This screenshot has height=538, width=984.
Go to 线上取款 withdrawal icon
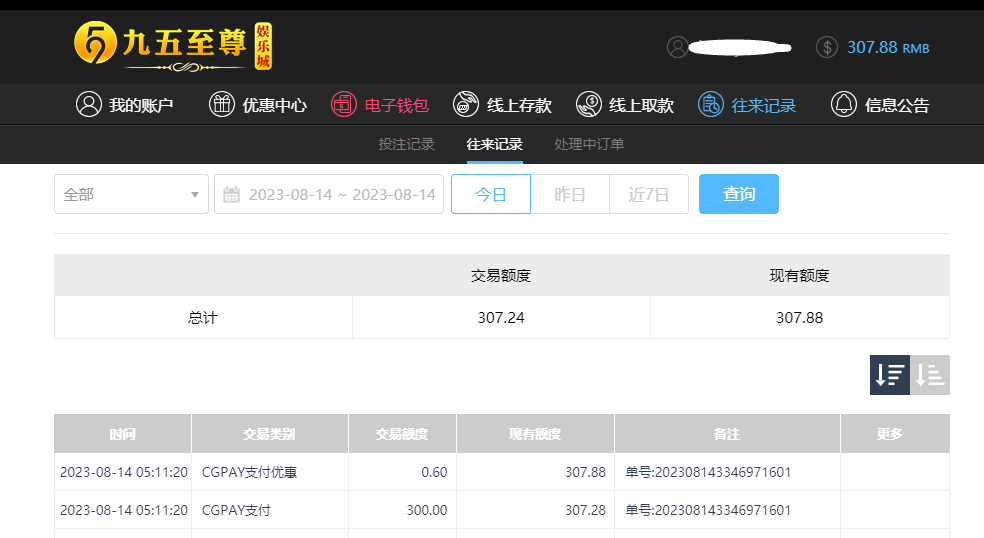589,104
